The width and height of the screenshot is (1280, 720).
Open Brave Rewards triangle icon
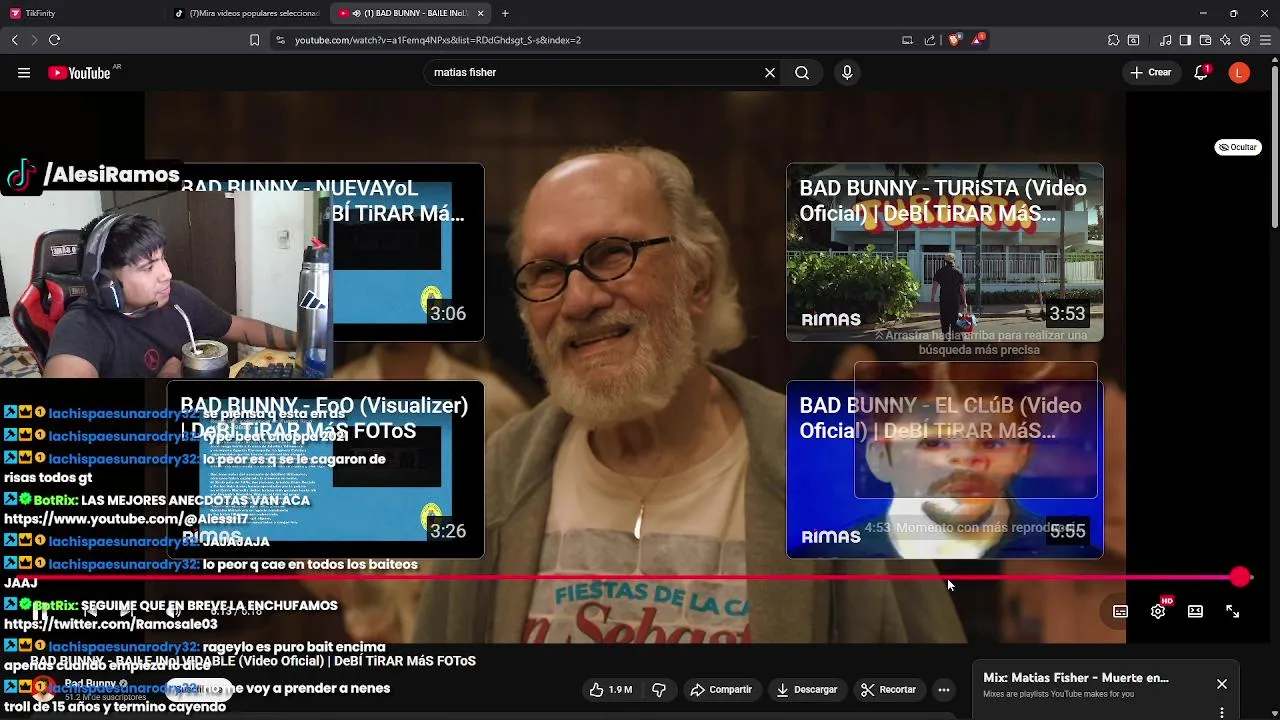[x=978, y=40]
